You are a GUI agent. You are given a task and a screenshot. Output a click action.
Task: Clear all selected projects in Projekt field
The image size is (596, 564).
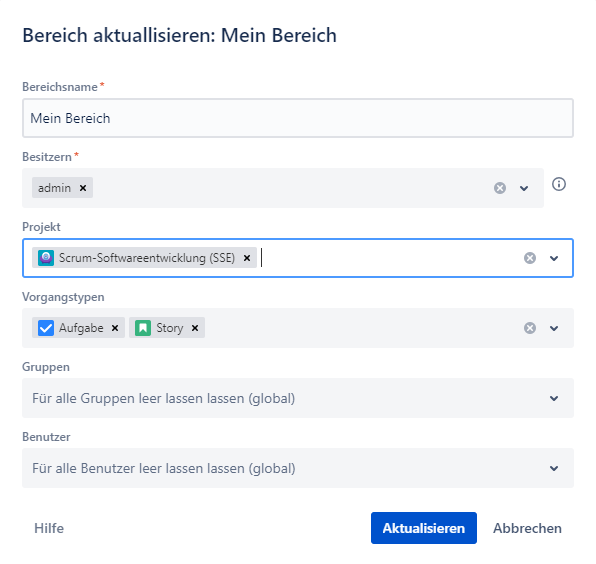coord(530,258)
